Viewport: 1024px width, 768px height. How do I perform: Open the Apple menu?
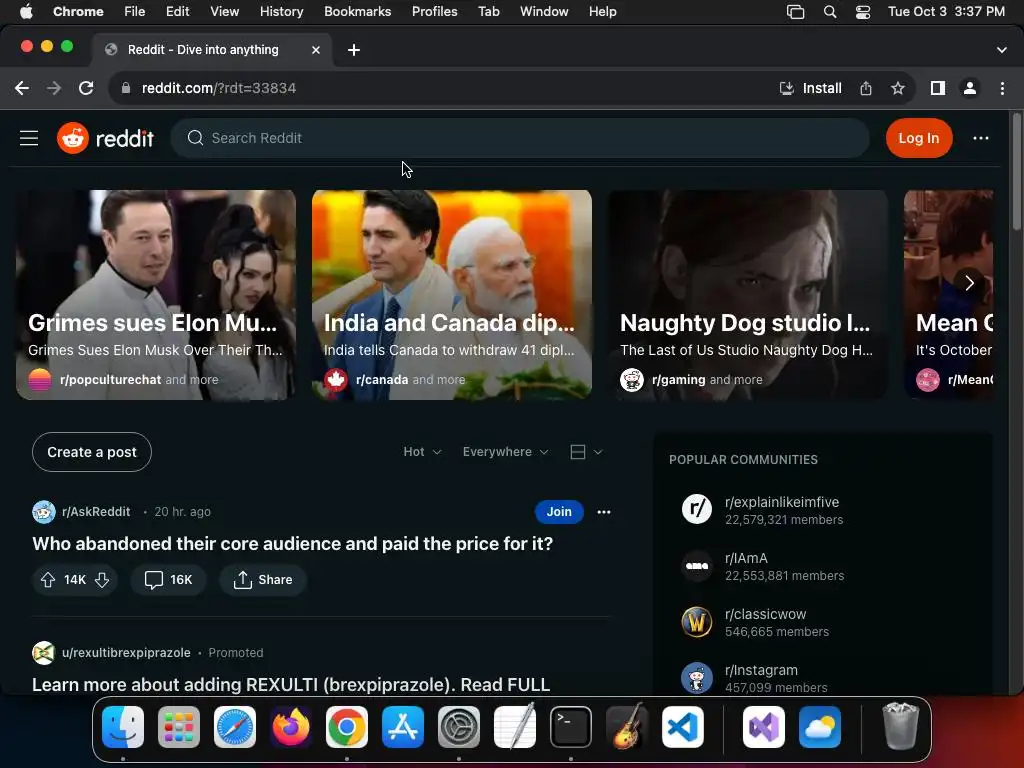point(26,11)
